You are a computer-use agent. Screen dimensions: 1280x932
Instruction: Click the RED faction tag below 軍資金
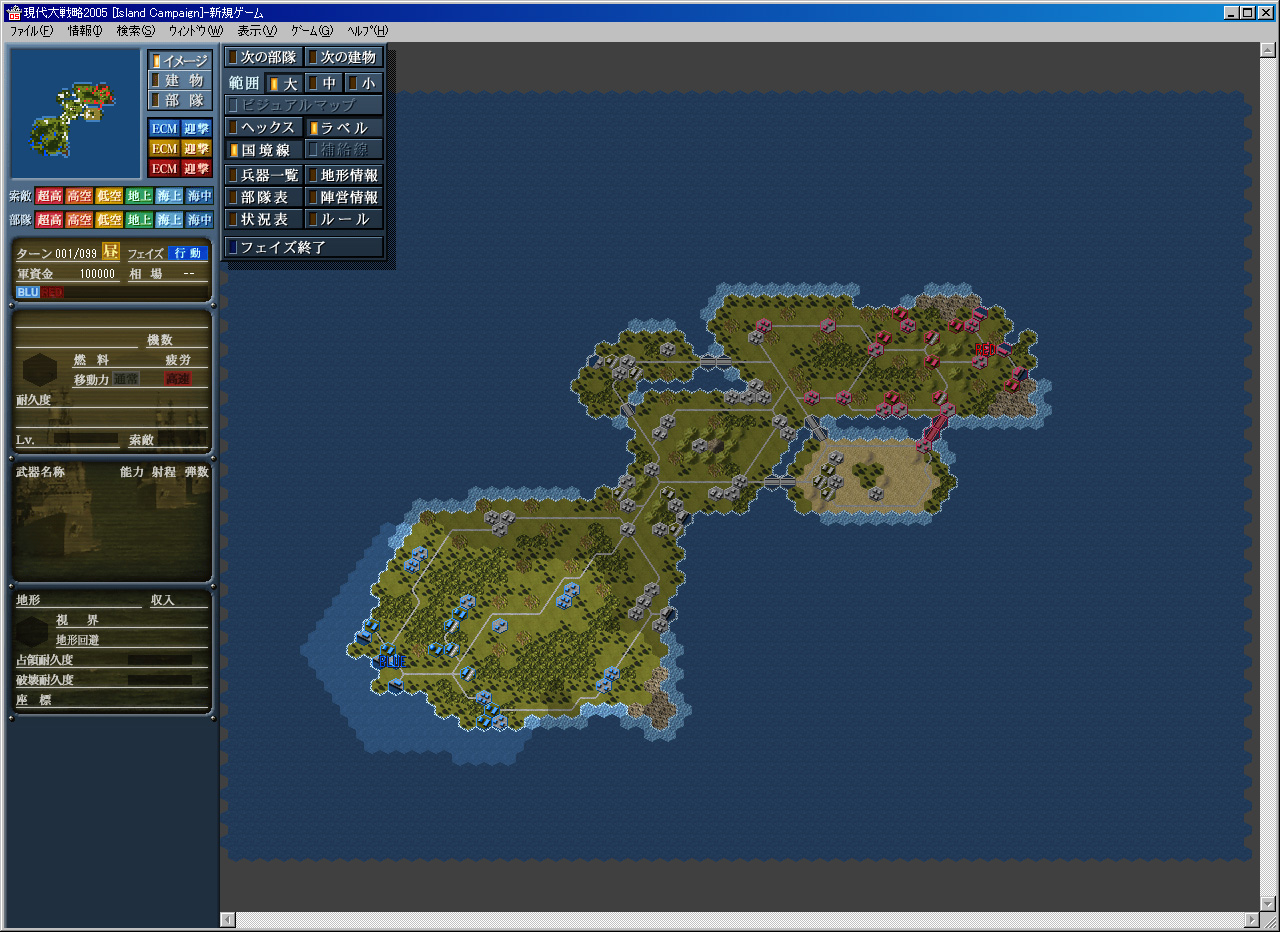pyautogui.click(x=52, y=292)
